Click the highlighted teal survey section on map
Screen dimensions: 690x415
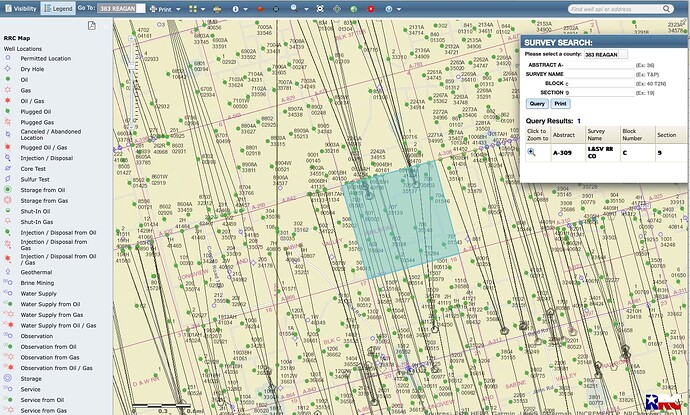pos(401,219)
